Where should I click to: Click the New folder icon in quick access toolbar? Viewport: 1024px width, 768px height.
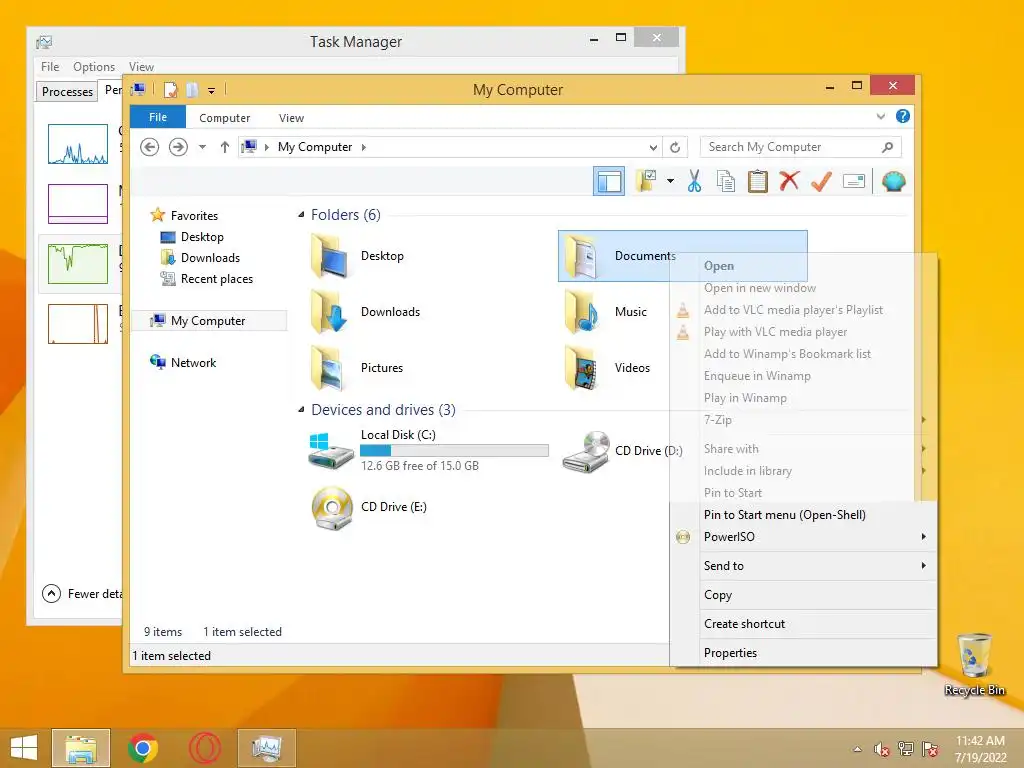coord(192,89)
